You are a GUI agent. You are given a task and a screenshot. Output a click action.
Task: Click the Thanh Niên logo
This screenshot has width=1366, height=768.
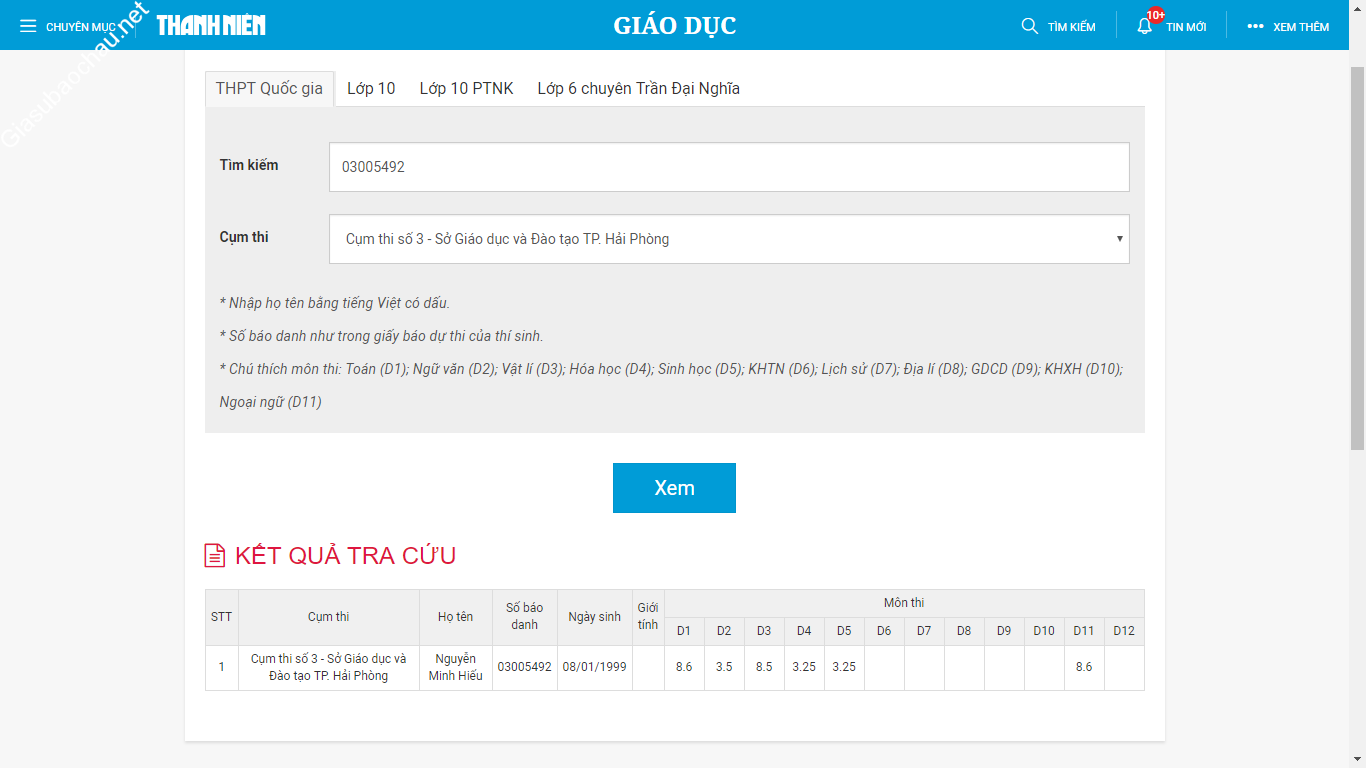[x=211, y=25]
